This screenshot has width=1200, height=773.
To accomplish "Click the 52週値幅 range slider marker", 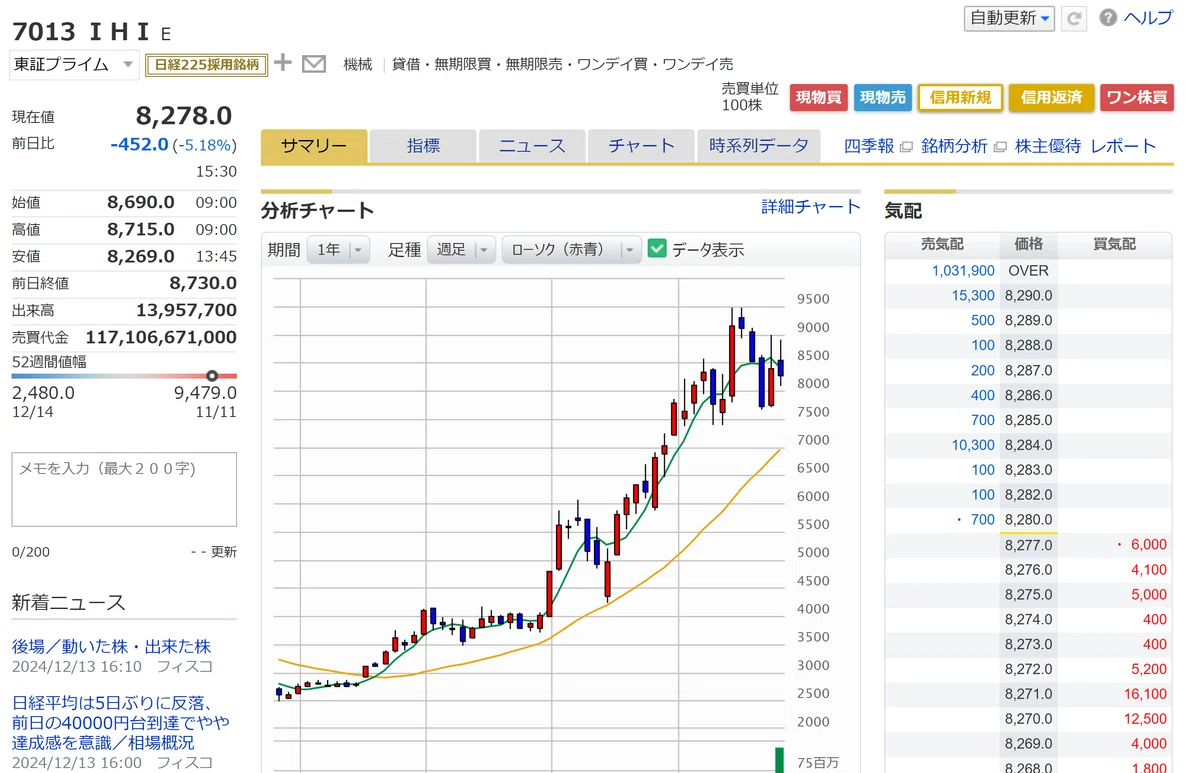I will [212, 376].
